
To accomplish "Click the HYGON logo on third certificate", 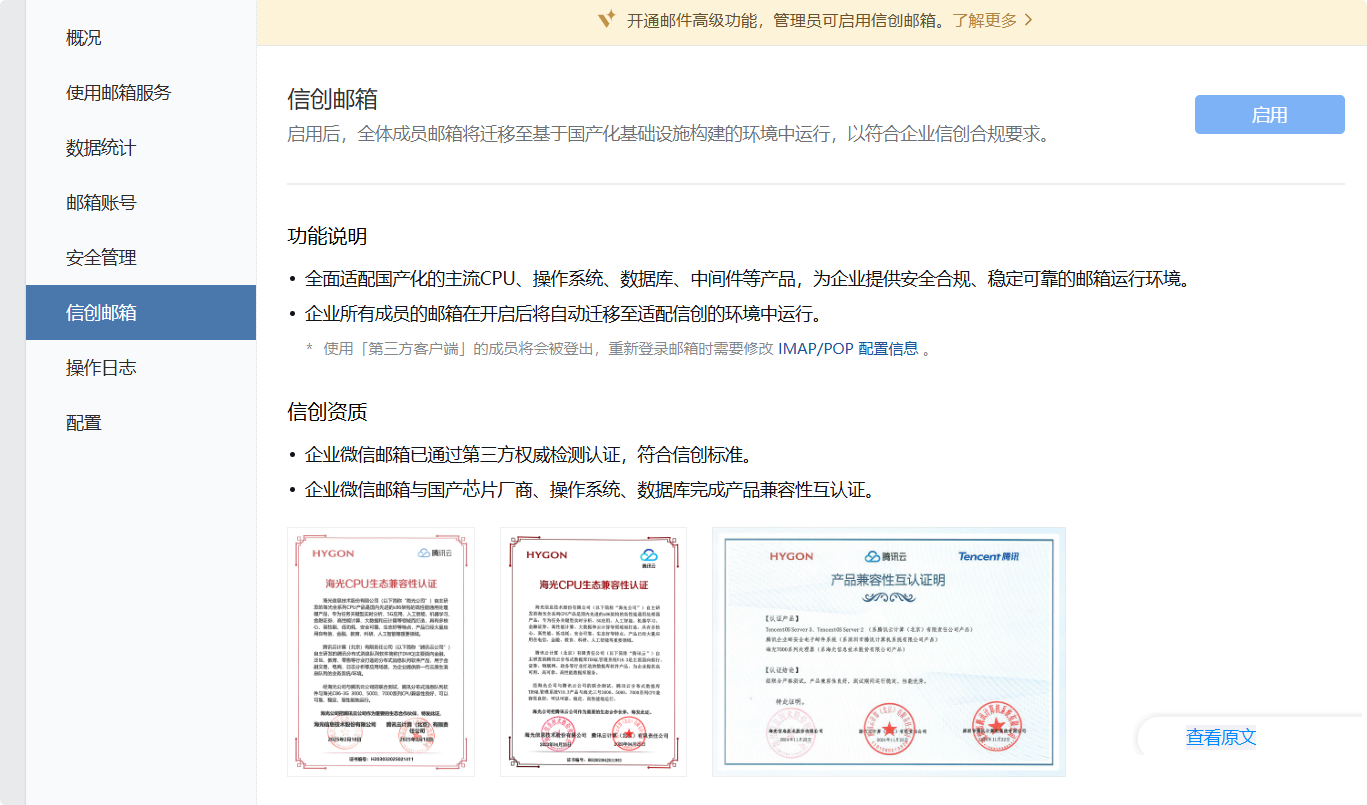I will pos(792,557).
